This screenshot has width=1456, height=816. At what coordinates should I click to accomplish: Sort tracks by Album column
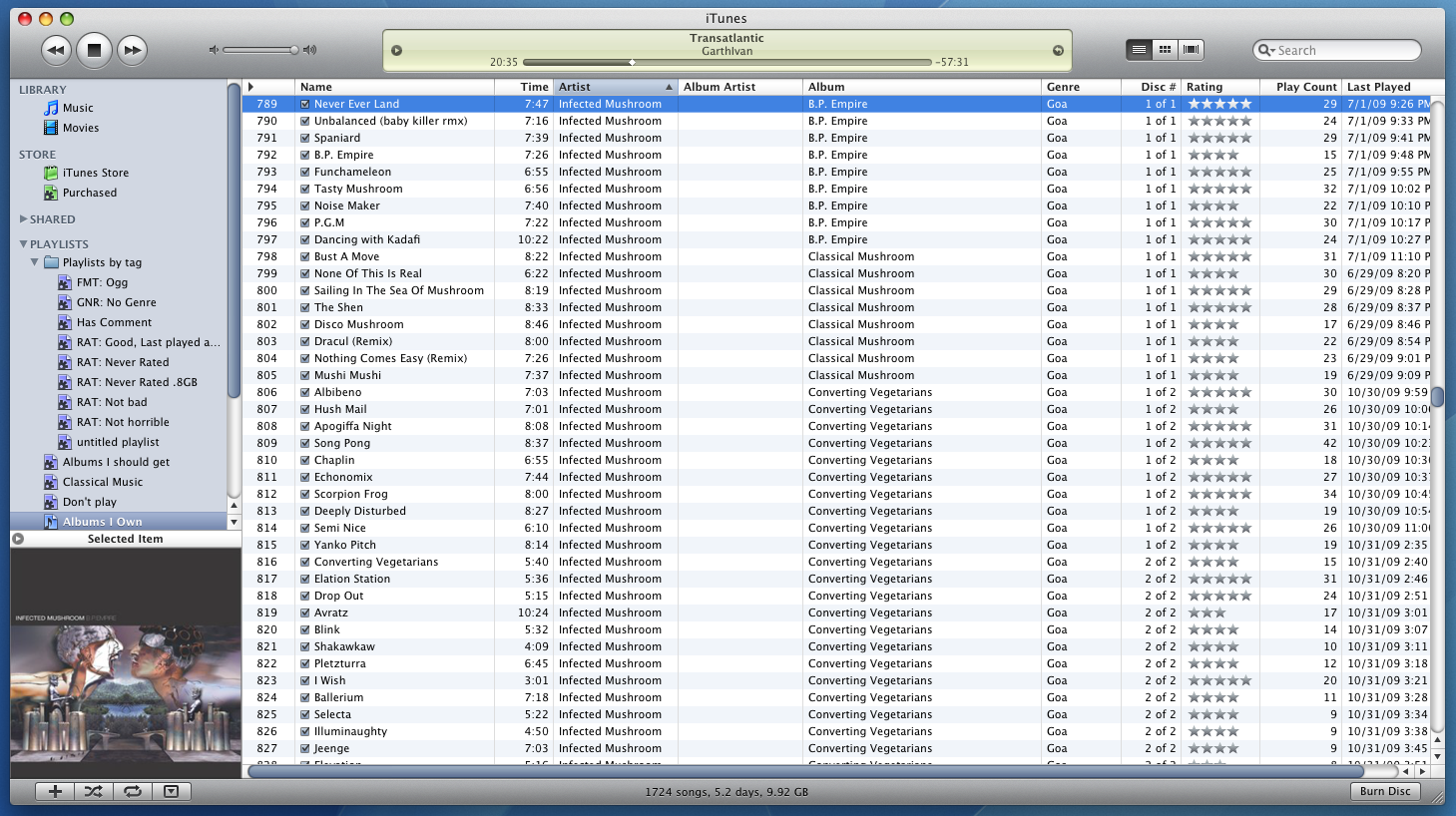[x=922, y=87]
